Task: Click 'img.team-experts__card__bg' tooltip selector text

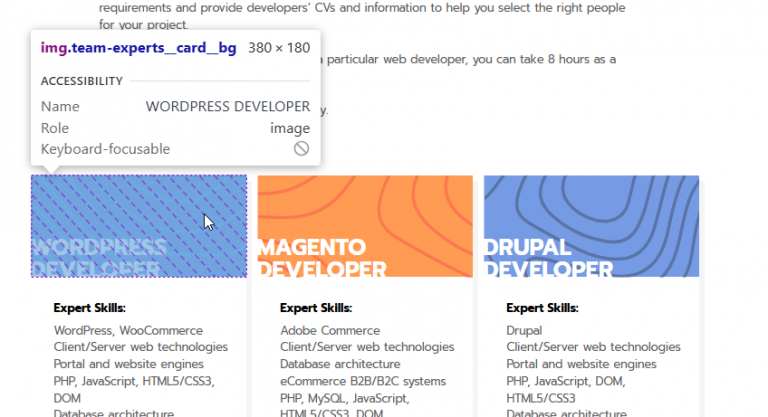Action: (139, 48)
